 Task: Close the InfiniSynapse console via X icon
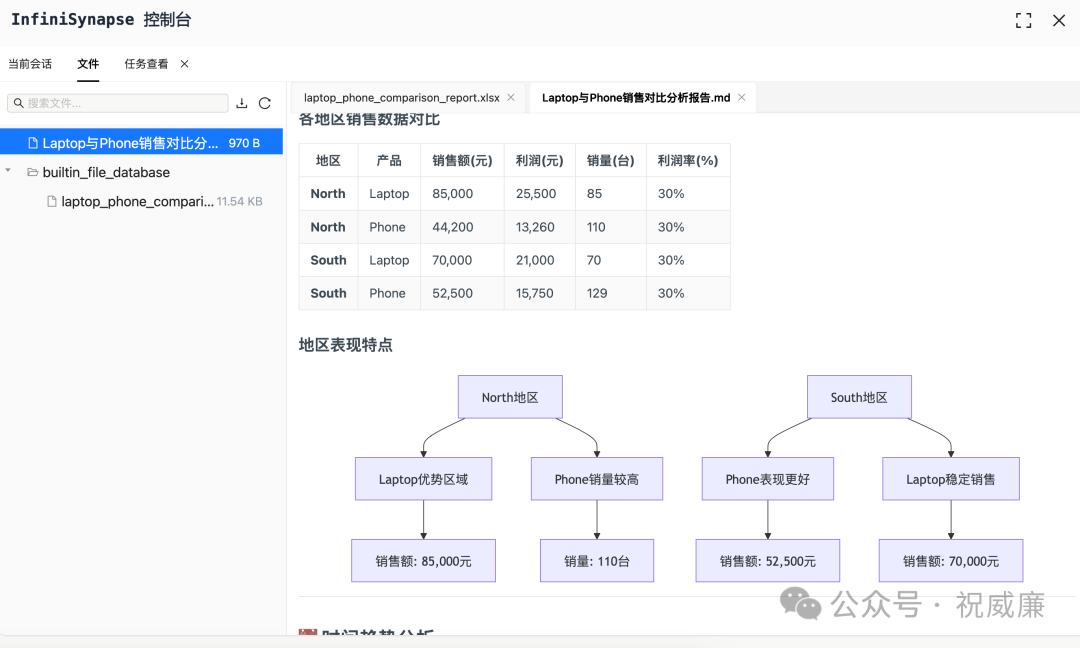tap(1058, 20)
